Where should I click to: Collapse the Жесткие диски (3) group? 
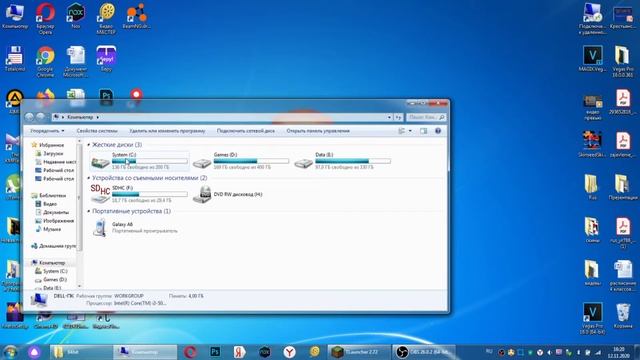(x=89, y=145)
